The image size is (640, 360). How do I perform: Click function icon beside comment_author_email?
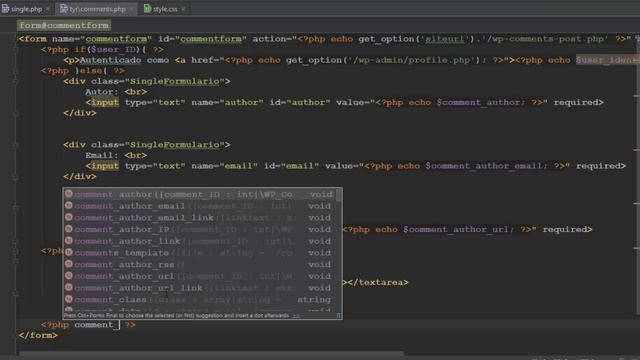(x=69, y=205)
